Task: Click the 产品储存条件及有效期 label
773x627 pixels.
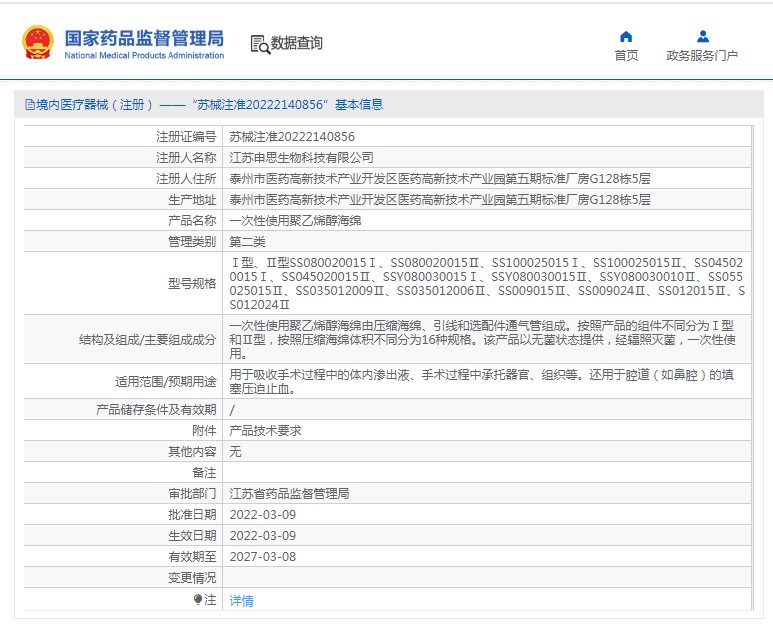Action: click(156, 410)
